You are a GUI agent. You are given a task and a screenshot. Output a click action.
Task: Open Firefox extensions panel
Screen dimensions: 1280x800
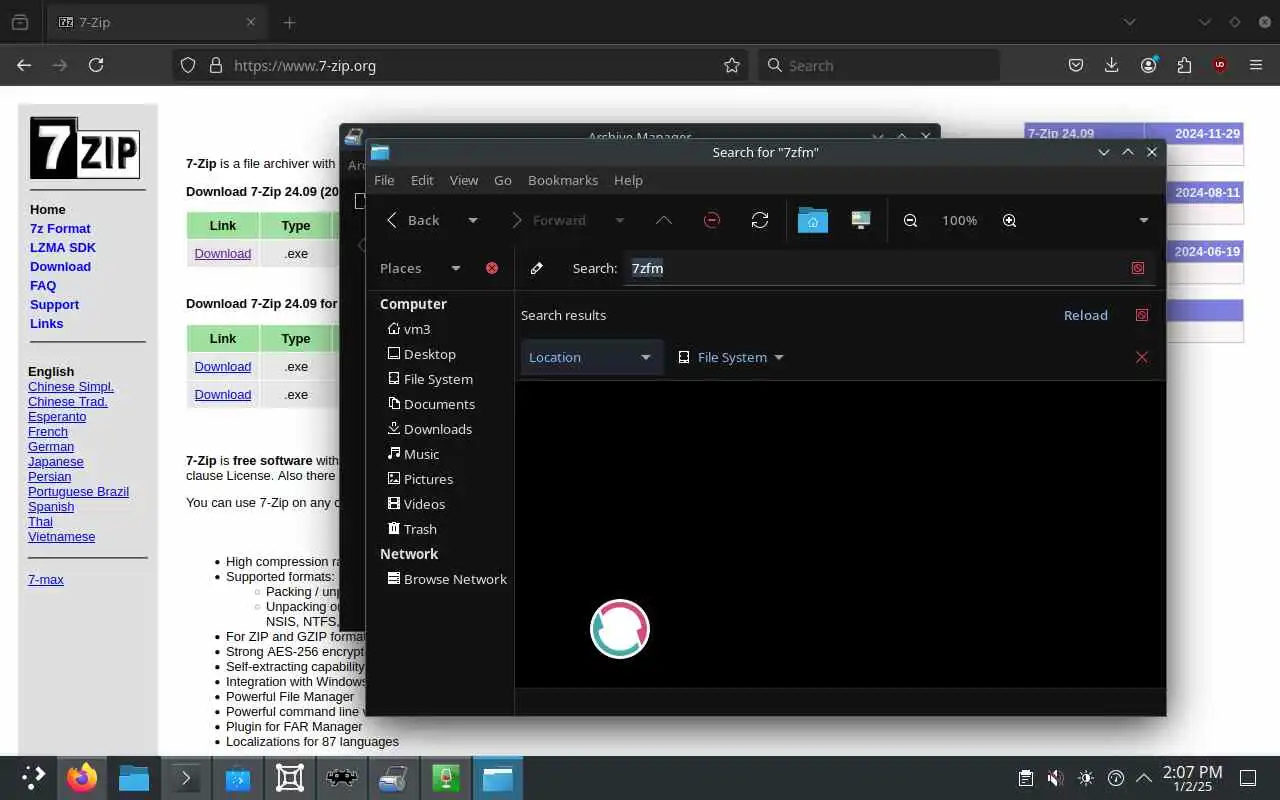pyautogui.click(x=1184, y=65)
